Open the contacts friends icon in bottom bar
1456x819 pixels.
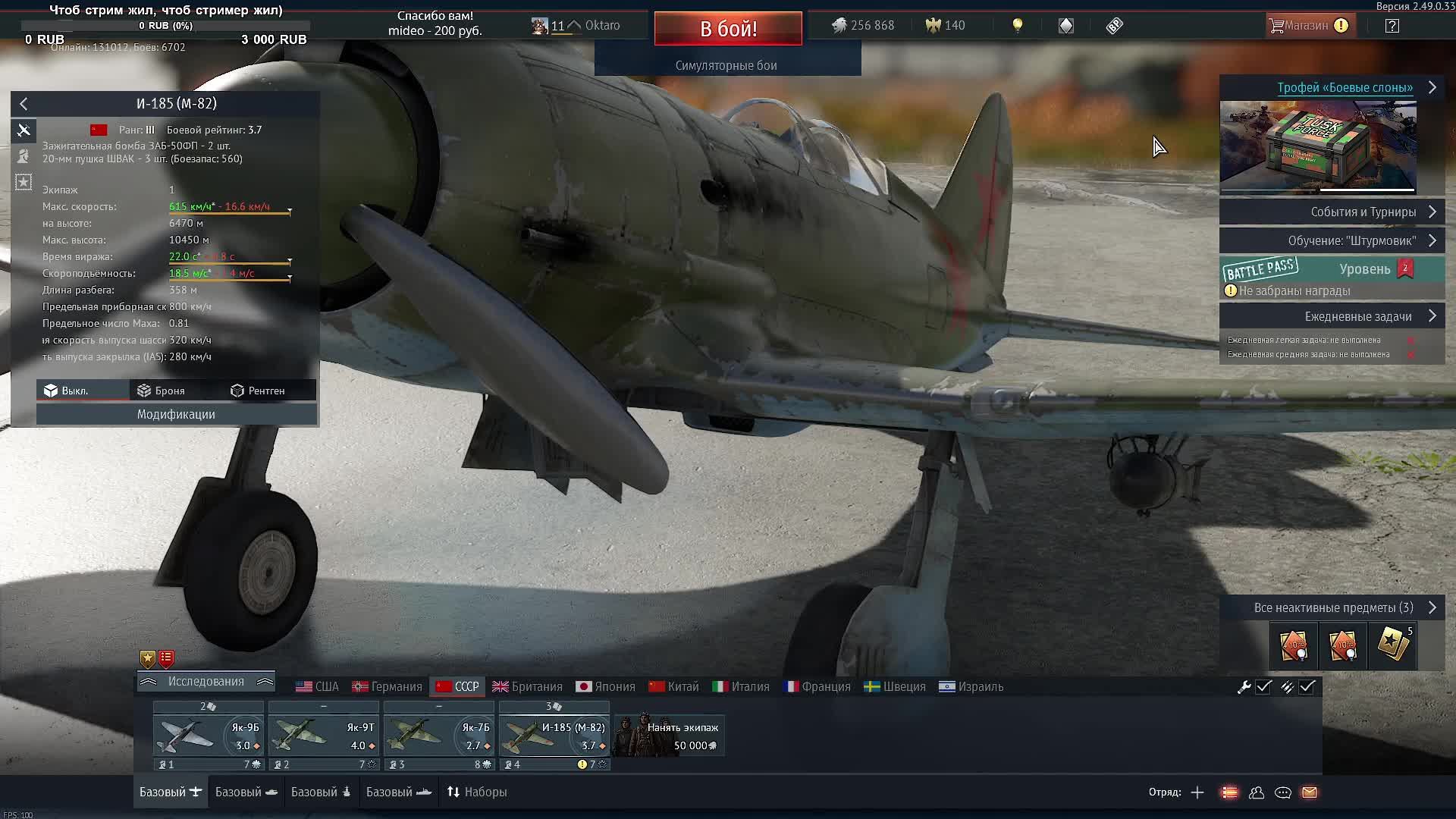[x=1257, y=792]
